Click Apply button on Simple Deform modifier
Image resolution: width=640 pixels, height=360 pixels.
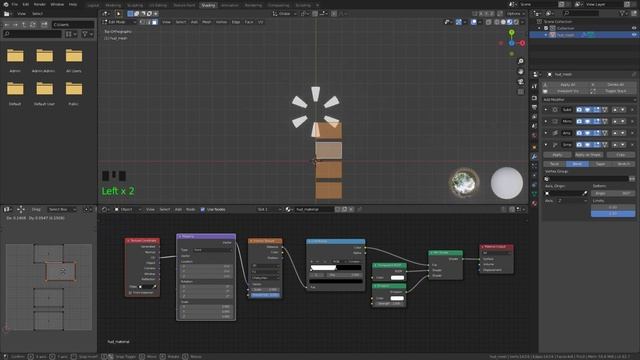[557, 155]
